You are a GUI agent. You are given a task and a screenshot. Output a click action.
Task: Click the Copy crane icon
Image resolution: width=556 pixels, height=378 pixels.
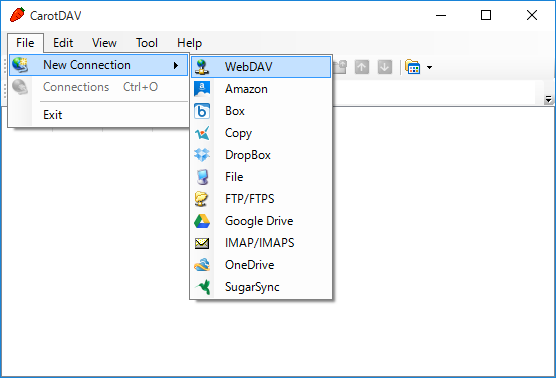[x=202, y=133]
